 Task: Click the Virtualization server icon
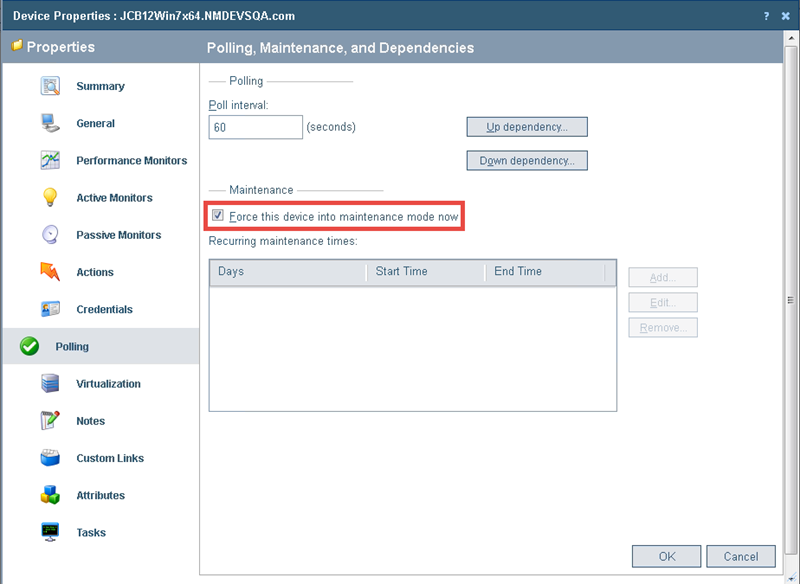pos(51,384)
